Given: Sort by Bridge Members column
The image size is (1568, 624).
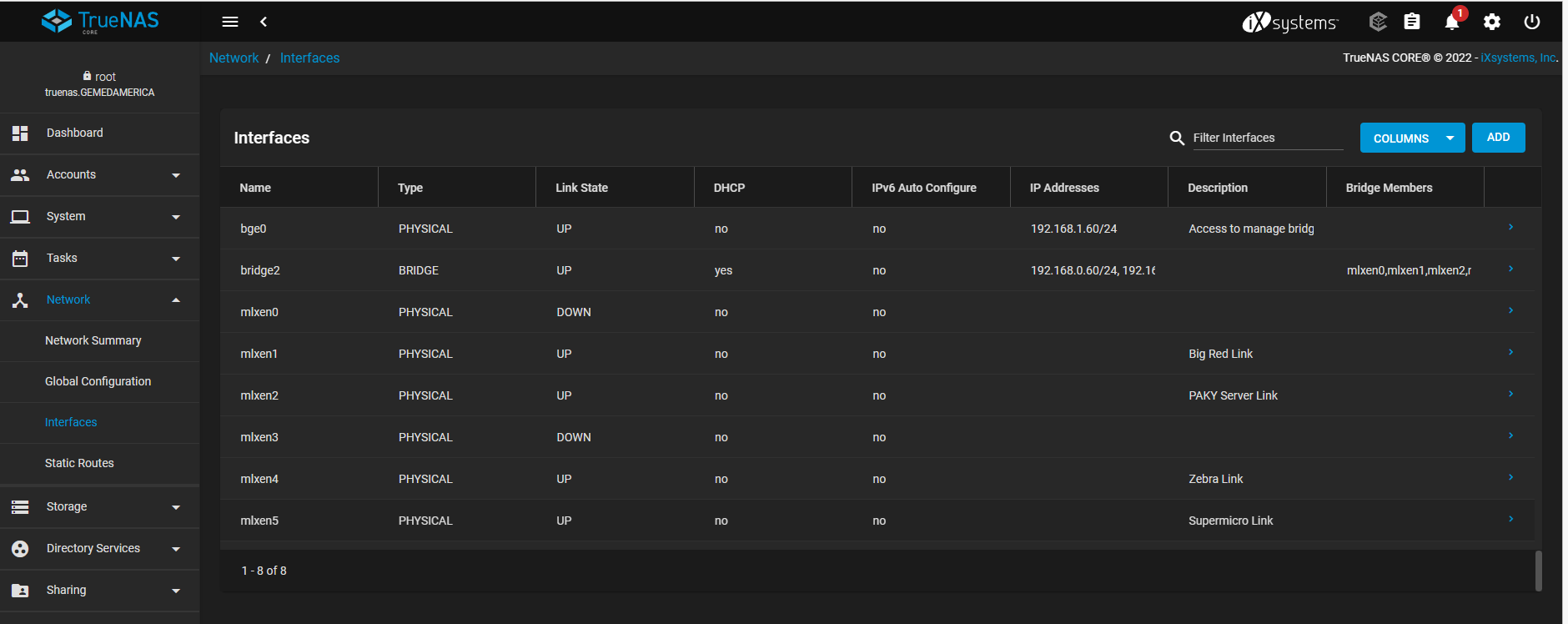Looking at the screenshot, I should (1389, 188).
